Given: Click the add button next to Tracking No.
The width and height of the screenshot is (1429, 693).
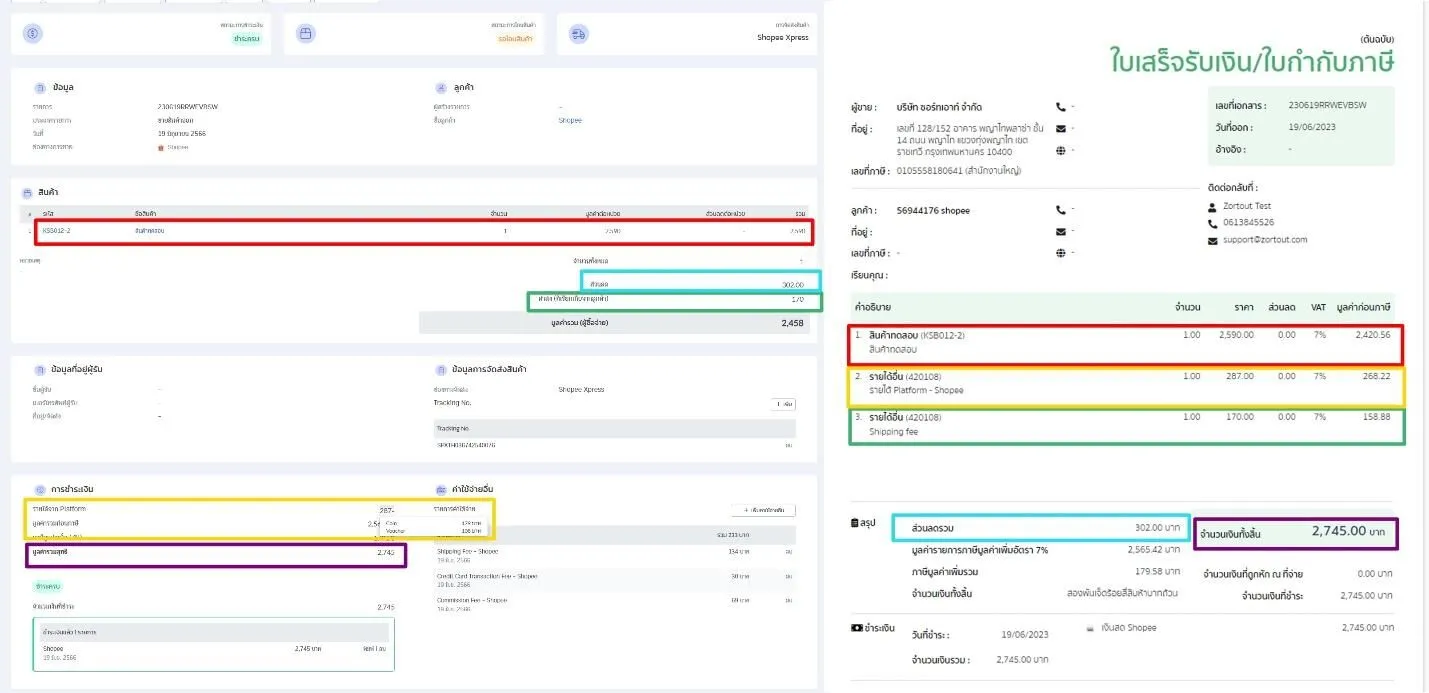Looking at the screenshot, I should [783, 404].
